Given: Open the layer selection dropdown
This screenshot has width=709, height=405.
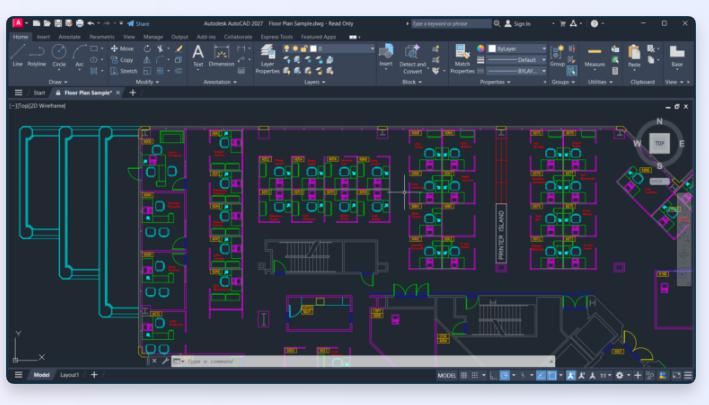Looking at the screenshot, I should pyautogui.click(x=342, y=48).
